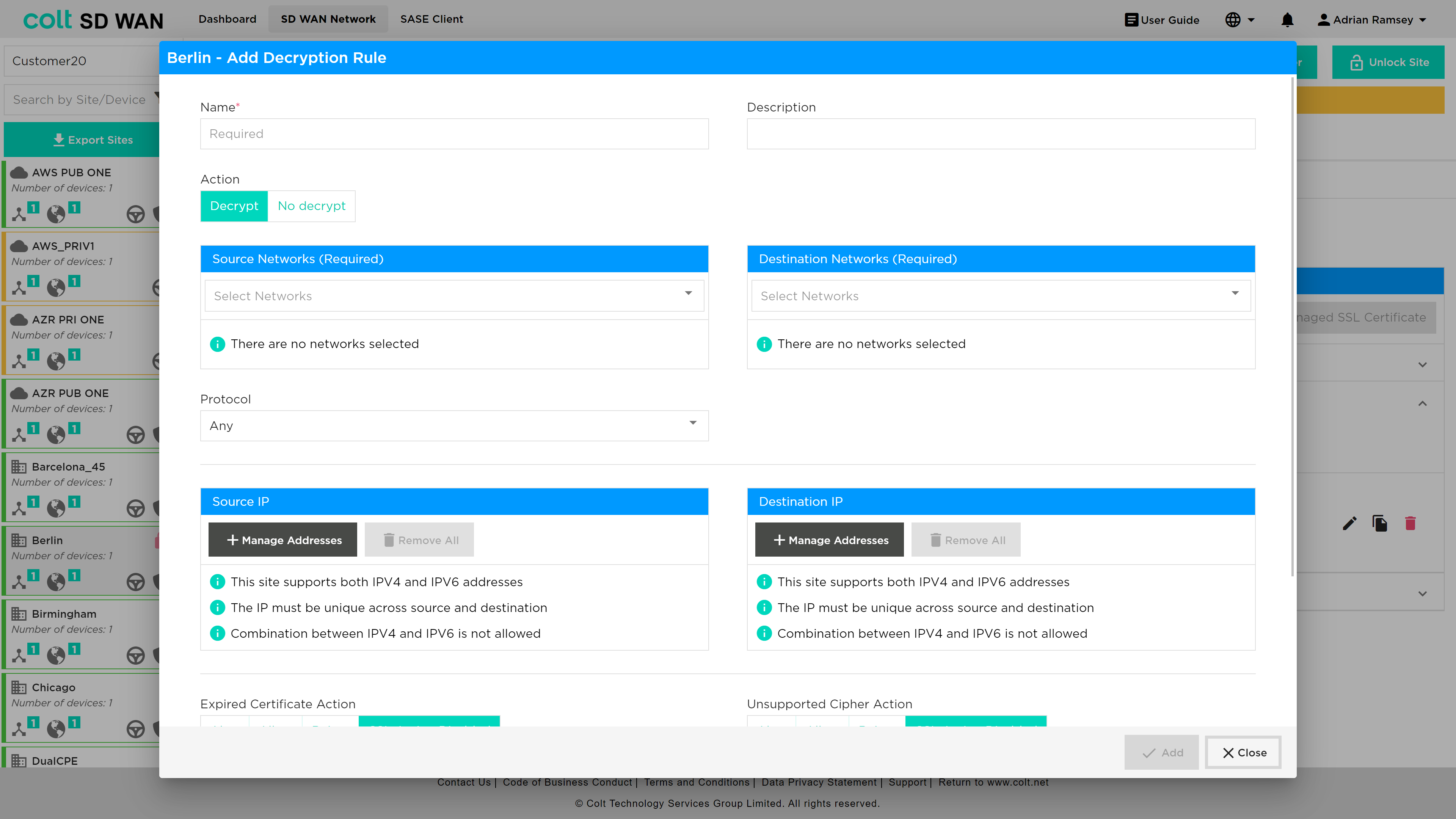Click the Barcelona_45 steering wheel icon
Screen dimensions: 1456x819
pos(136,508)
